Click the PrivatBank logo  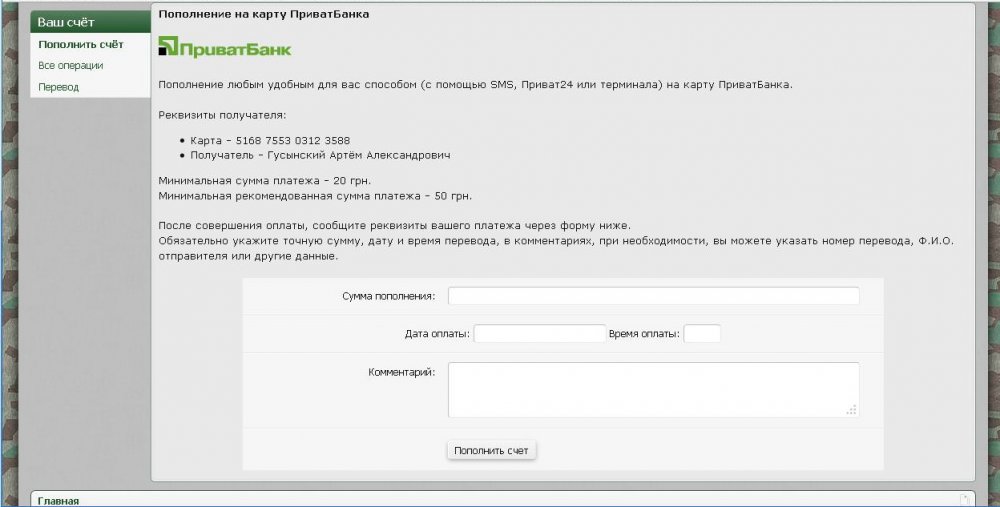tap(224, 47)
